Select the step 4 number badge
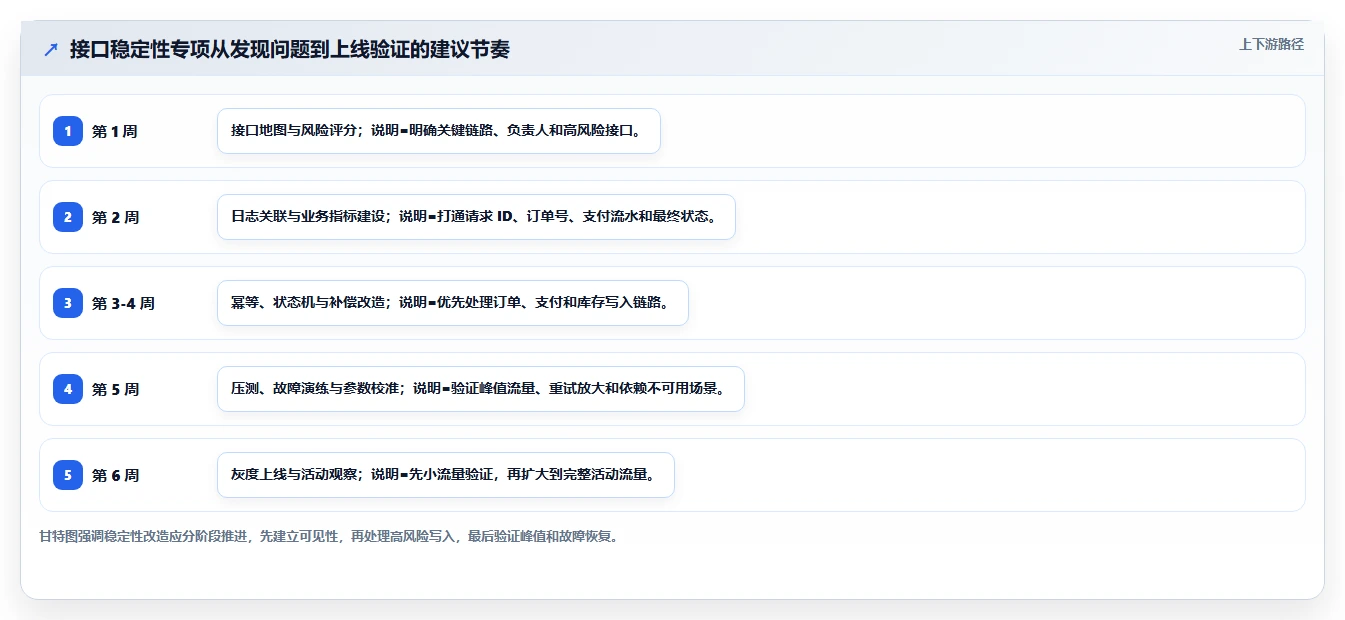1345x620 pixels. tap(68, 389)
